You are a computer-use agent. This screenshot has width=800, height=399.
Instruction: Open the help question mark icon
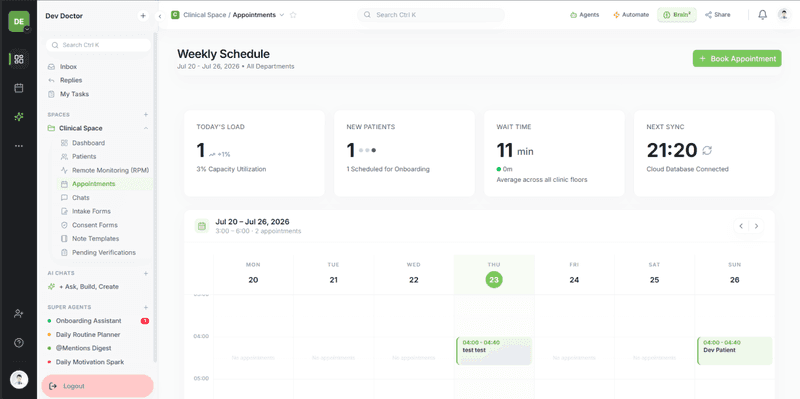[19, 343]
